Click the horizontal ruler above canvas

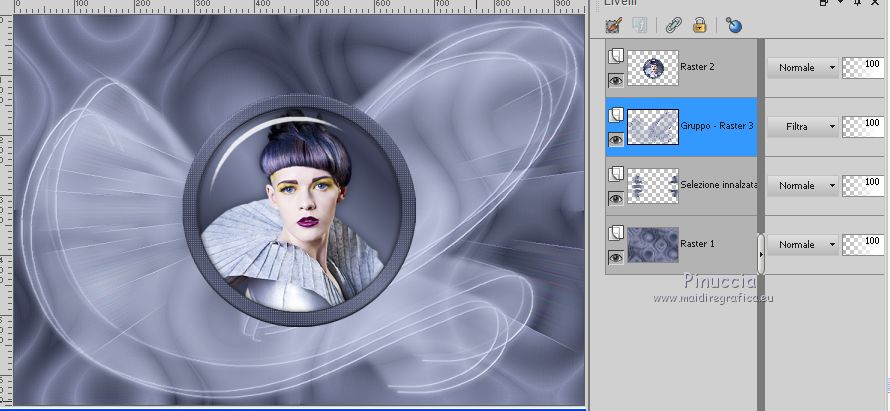pyautogui.click(x=299, y=6)
